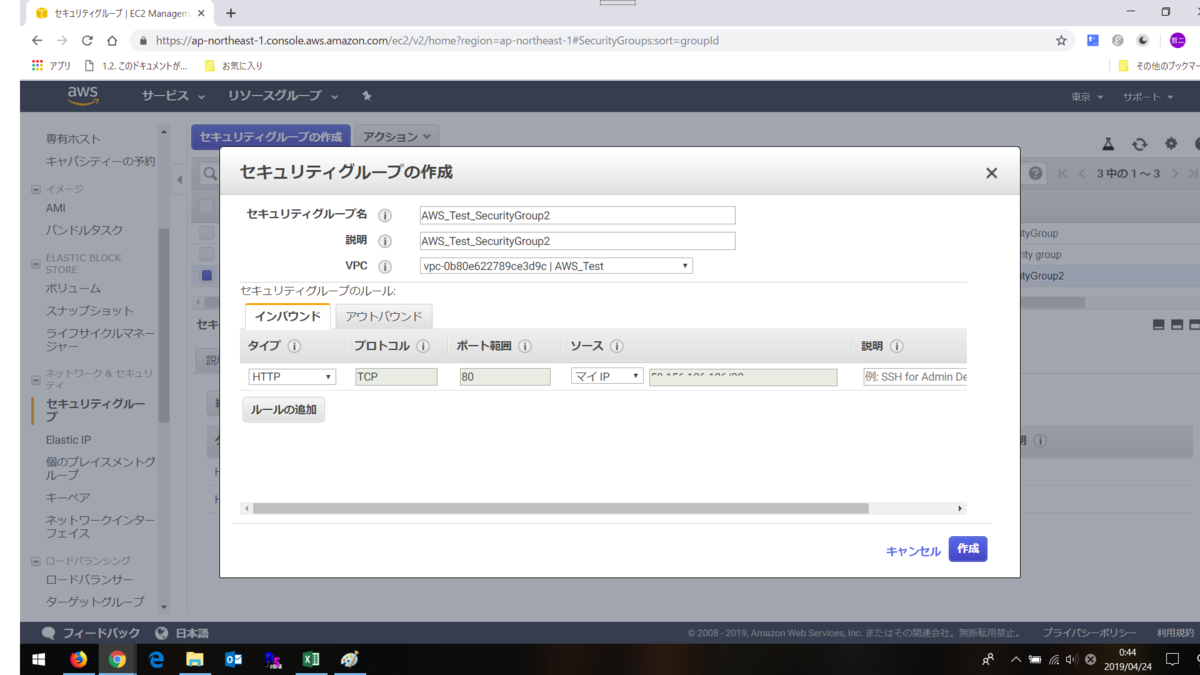Open the EC2 console settings gear
This screenshot has height=675, width=1200.
(x=1170, y=144)
